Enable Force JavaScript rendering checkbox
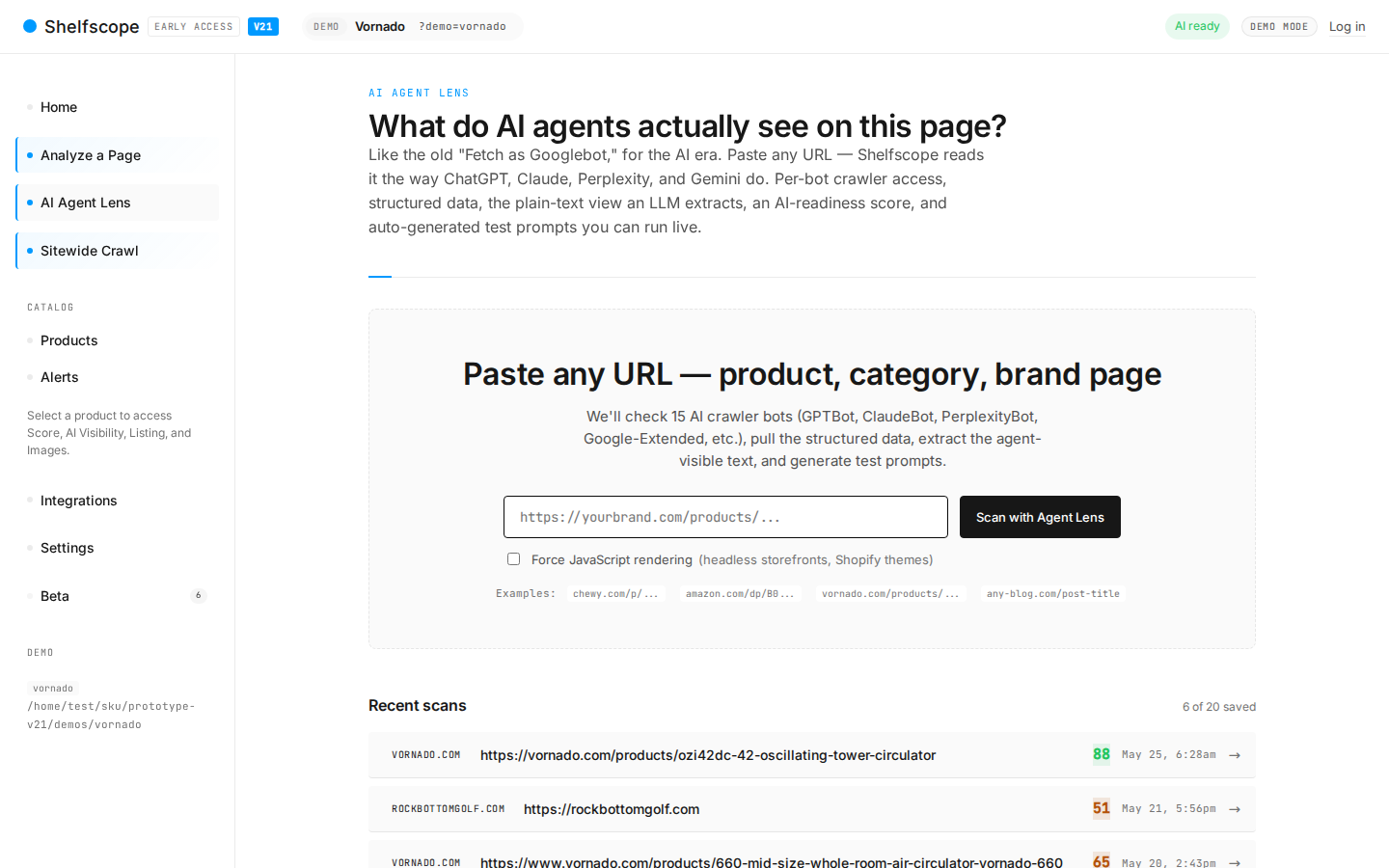 coord(514,559)
